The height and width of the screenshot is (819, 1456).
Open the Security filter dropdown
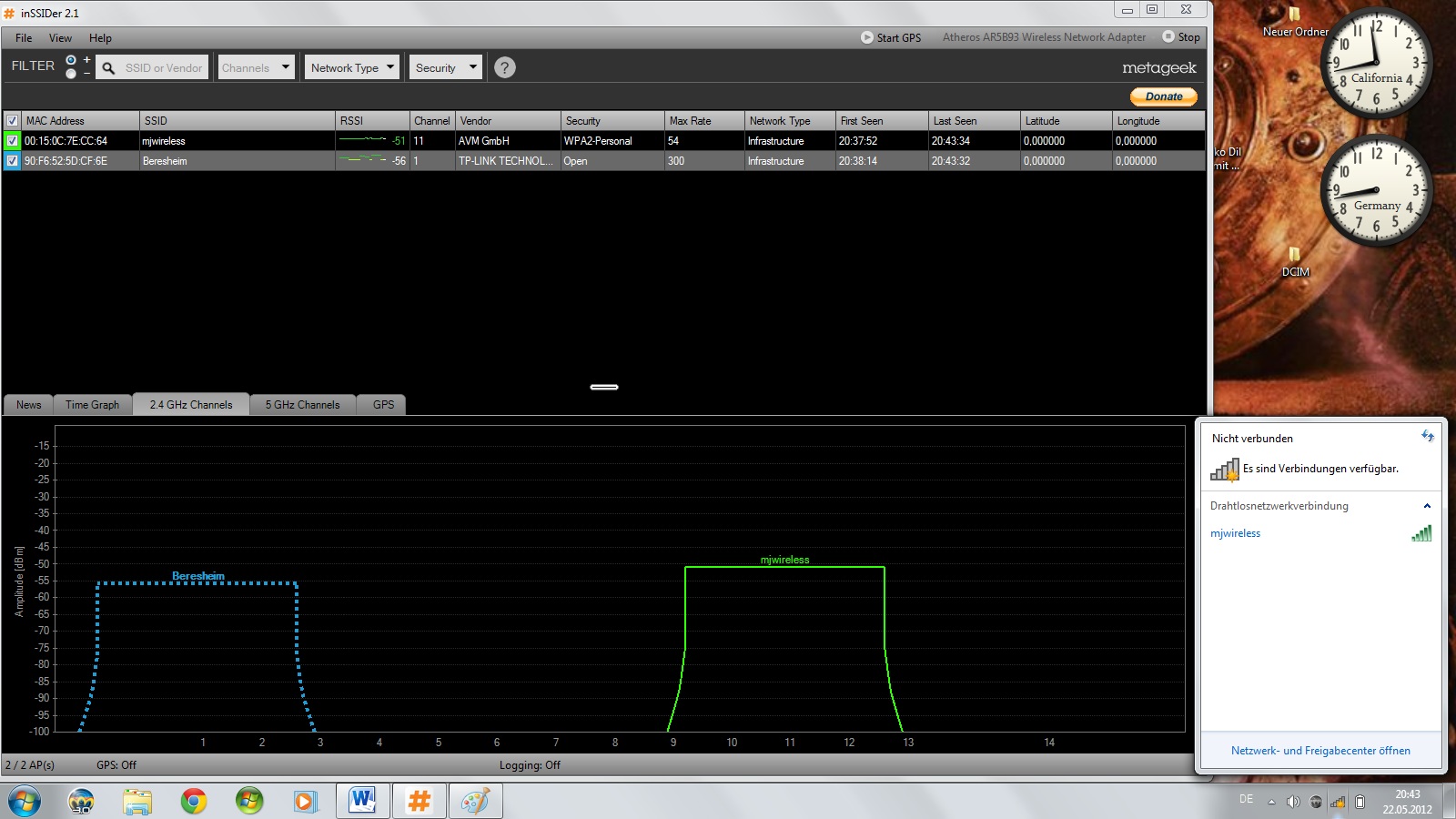446,67
